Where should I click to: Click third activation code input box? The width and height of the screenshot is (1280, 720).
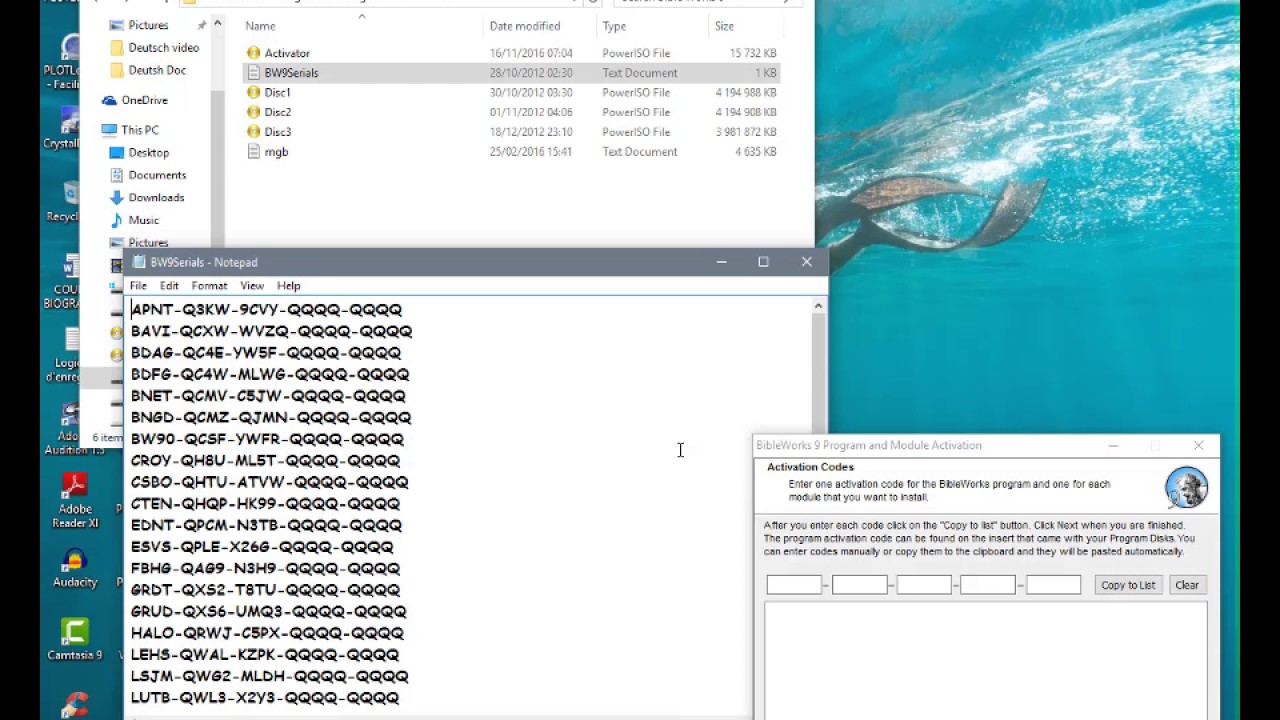tap(924, 585)
